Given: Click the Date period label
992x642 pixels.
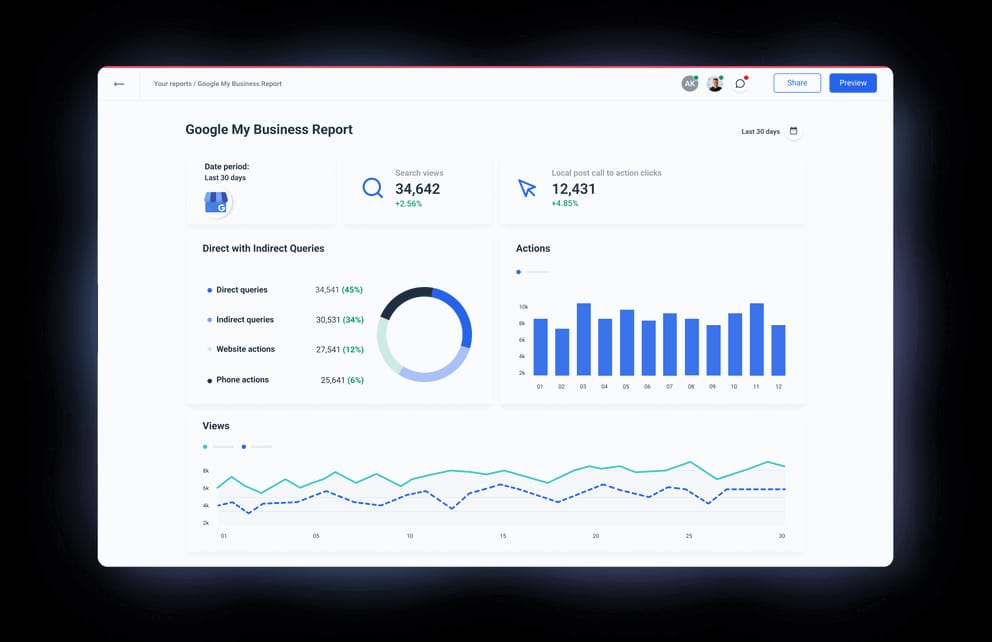Looking at the screenshot, I should [x=226, y=166].
